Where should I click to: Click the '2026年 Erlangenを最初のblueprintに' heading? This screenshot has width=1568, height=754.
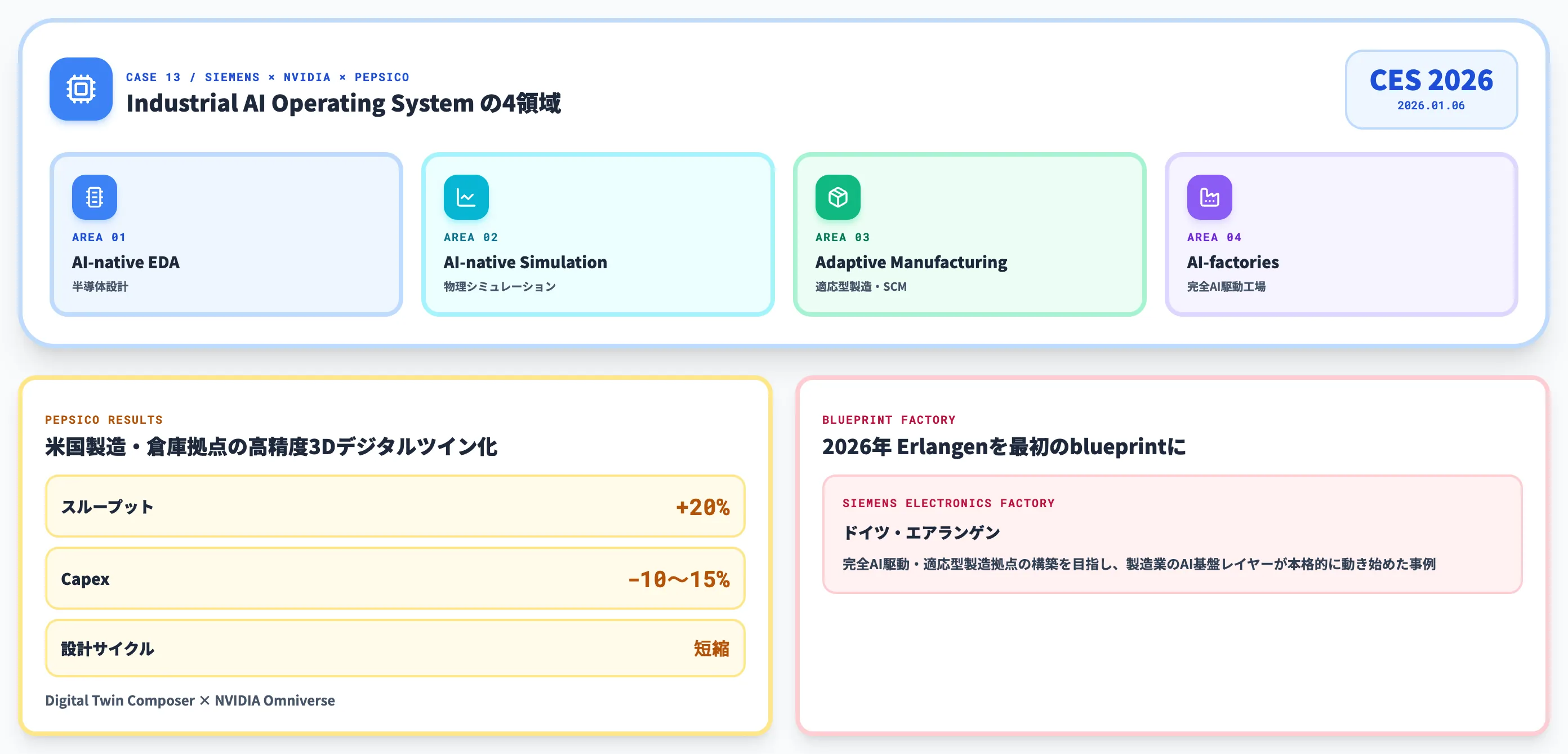coord(1004,446)
